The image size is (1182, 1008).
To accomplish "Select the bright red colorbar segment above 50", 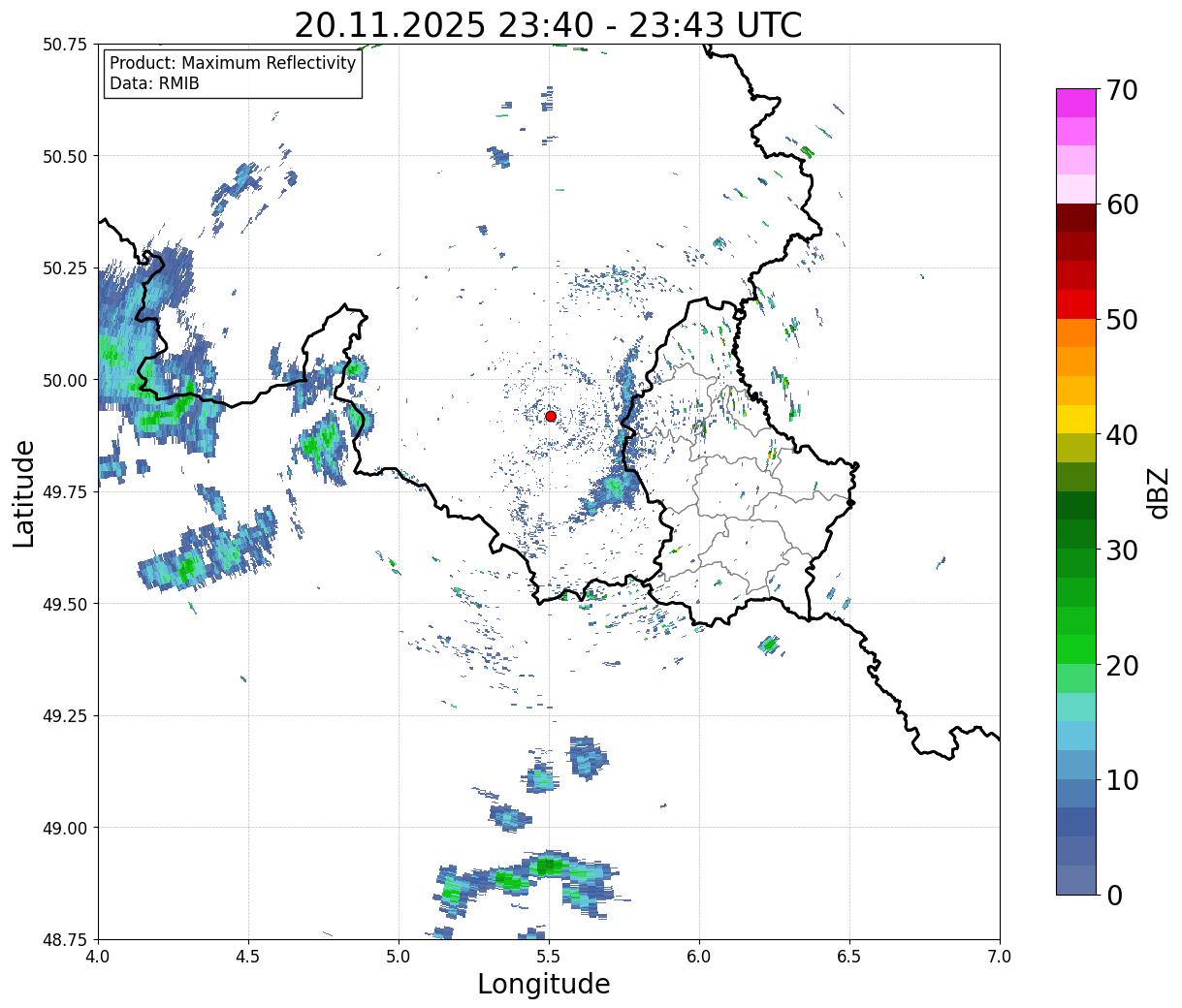I will 1075,304.
